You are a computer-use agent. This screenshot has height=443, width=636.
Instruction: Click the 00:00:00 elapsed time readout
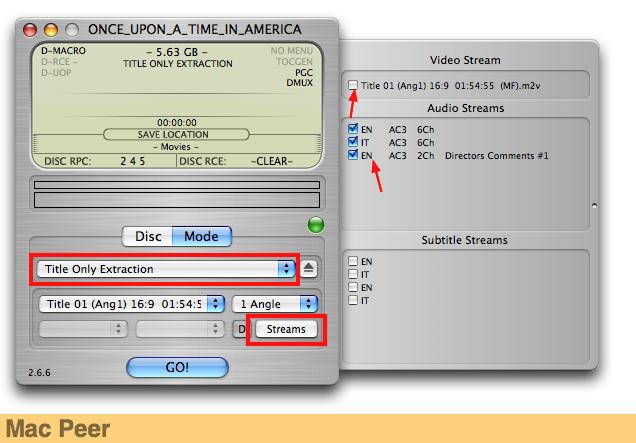(177, 123)
